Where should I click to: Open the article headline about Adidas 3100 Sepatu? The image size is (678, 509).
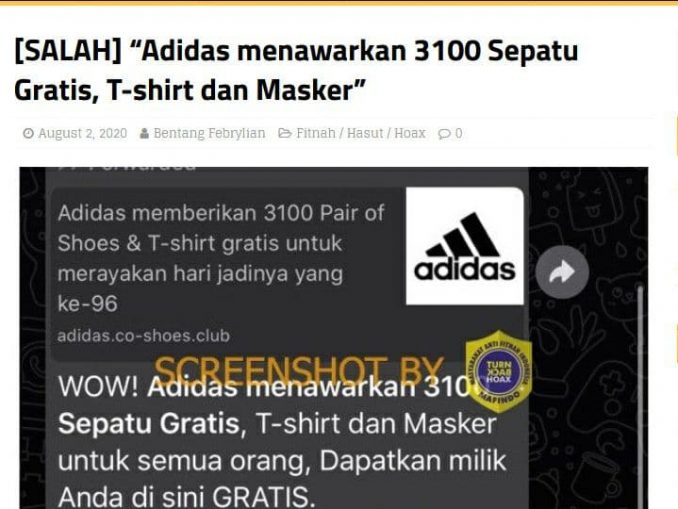point(296,70)
